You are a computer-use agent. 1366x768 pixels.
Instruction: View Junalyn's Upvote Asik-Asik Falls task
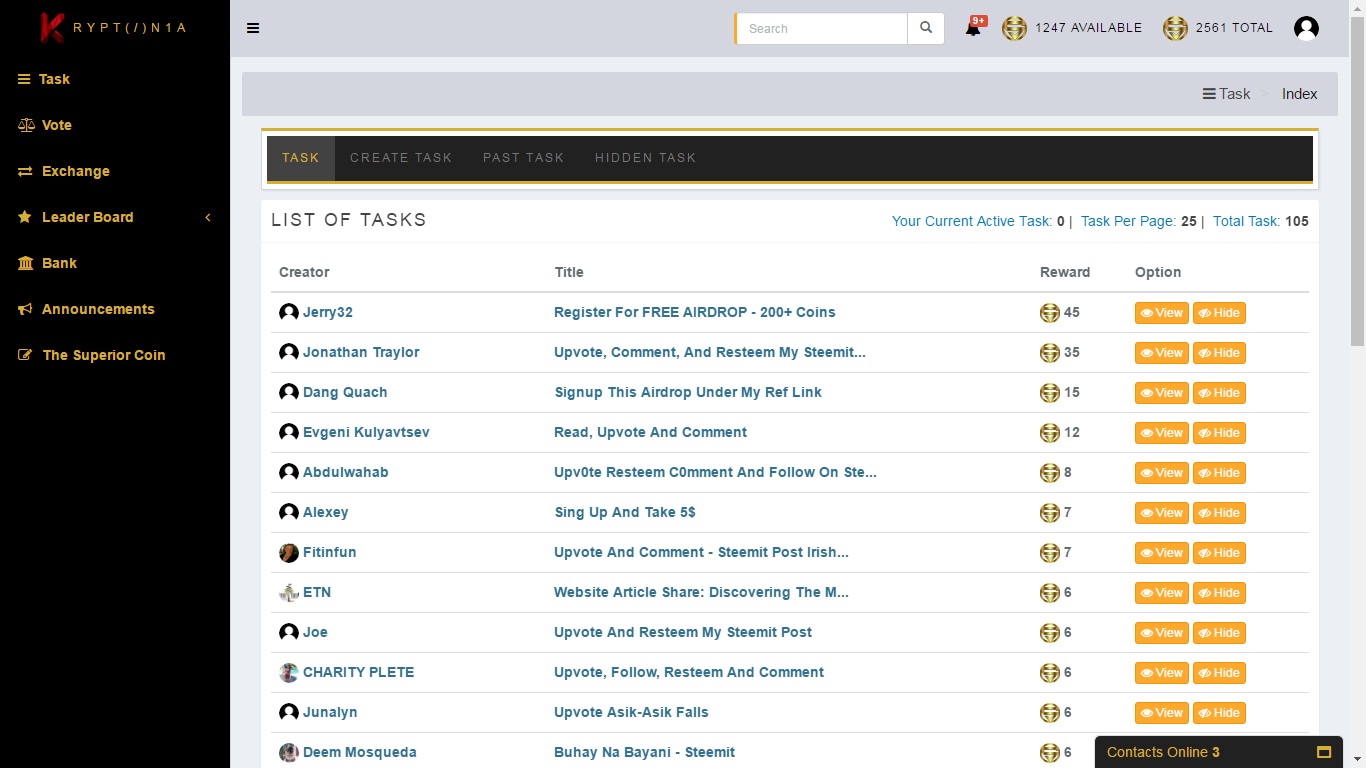click(x=1161, y=713)
